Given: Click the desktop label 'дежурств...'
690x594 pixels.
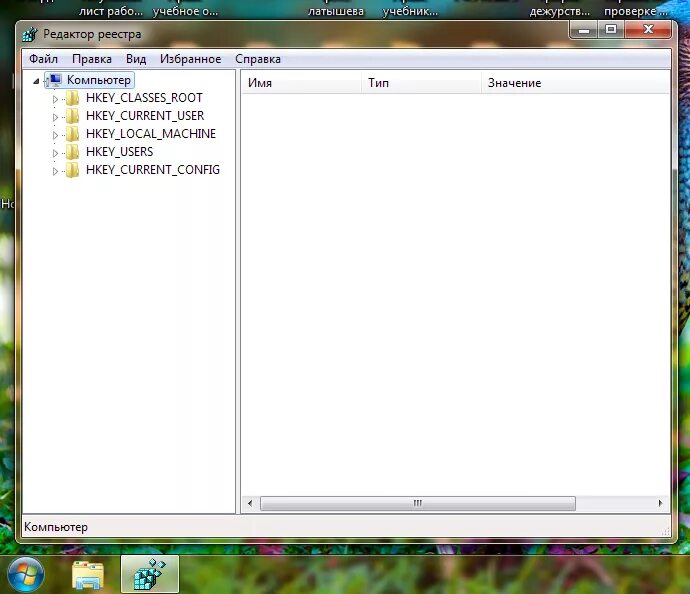Looking at the screenshot, I should point(559,11).
